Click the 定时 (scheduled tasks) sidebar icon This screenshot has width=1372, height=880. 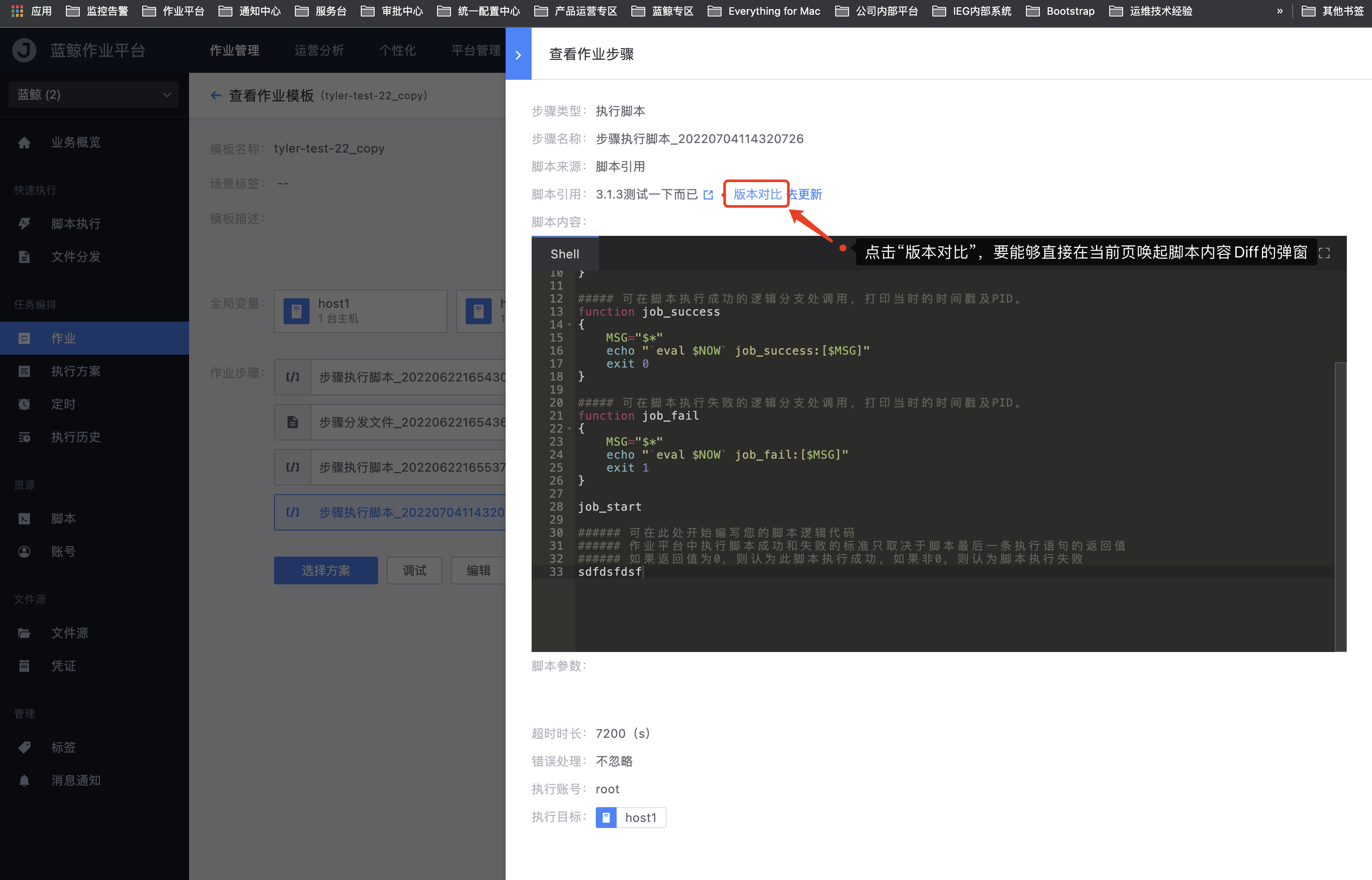click(24, 404)
